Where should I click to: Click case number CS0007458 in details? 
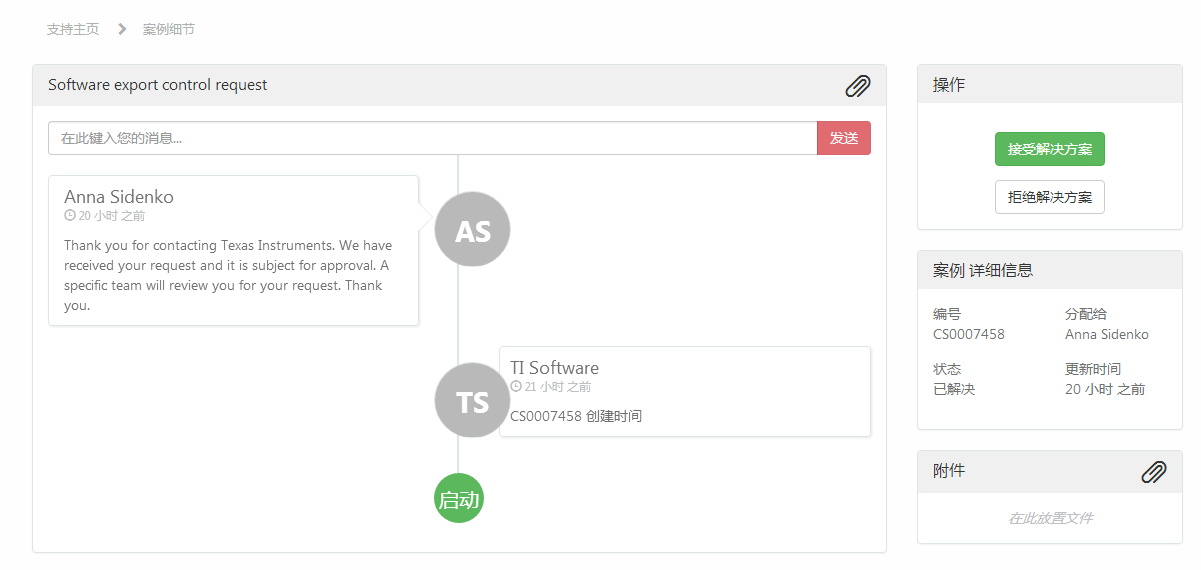(968, 334)
